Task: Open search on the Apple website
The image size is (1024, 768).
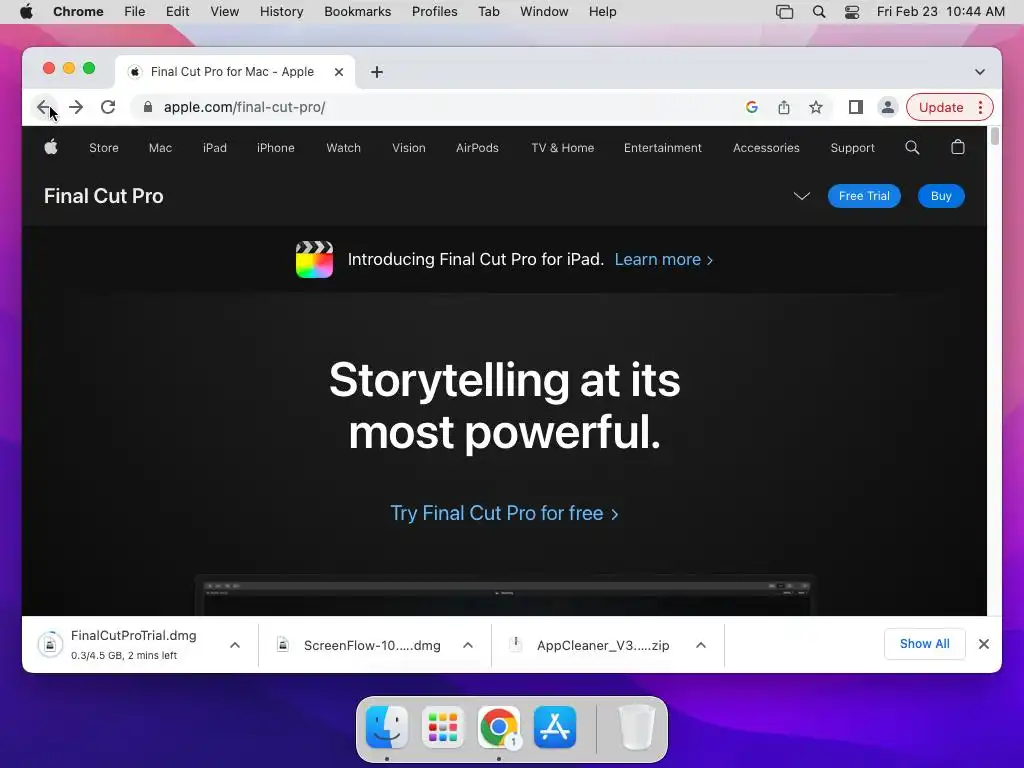Action: pos(912,148)
